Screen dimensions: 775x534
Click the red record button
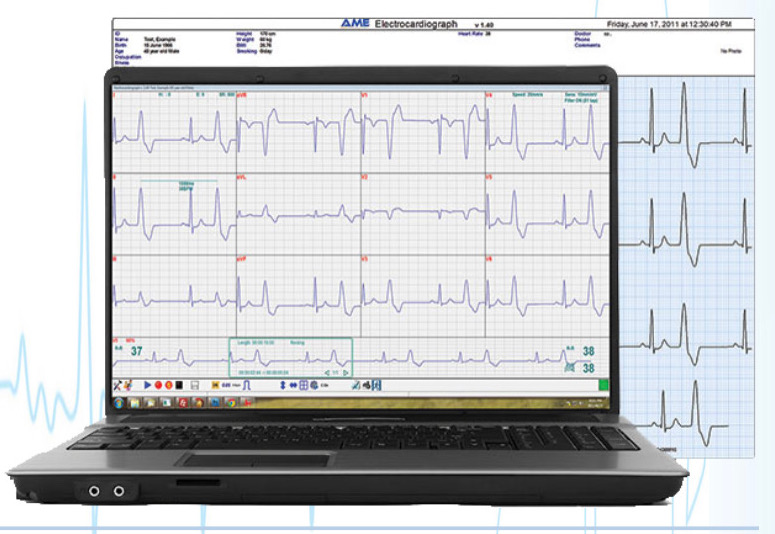click(x=158, y=385)
